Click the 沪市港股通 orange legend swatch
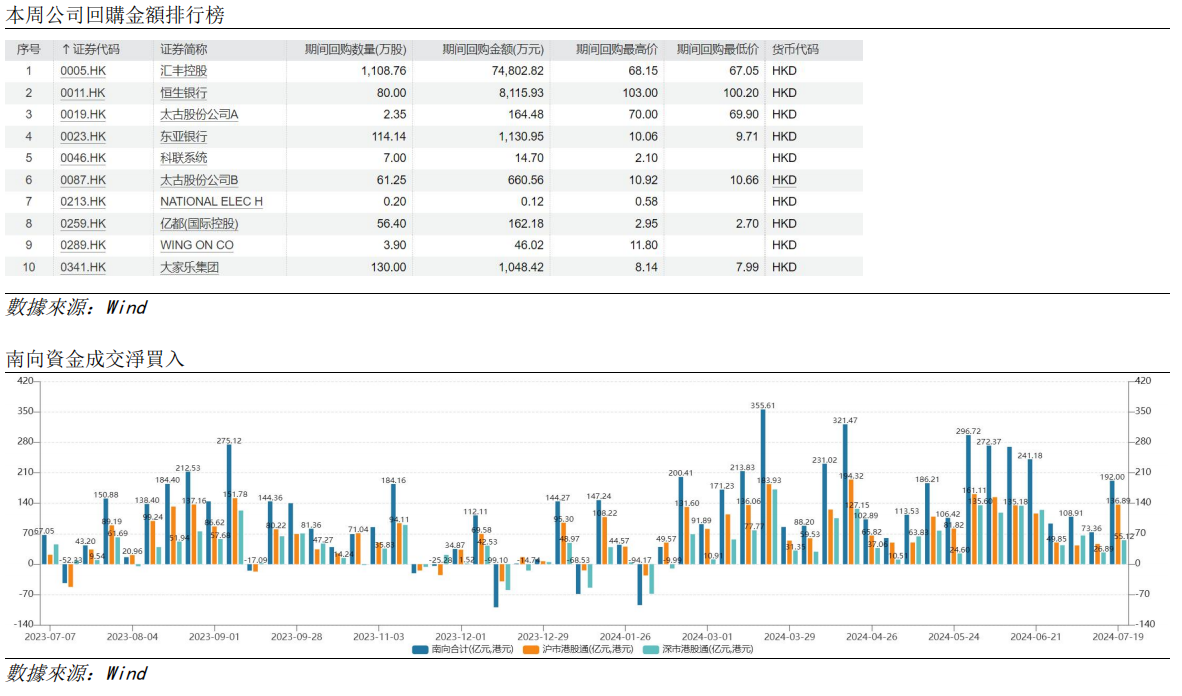 click(x=531, y=649)
